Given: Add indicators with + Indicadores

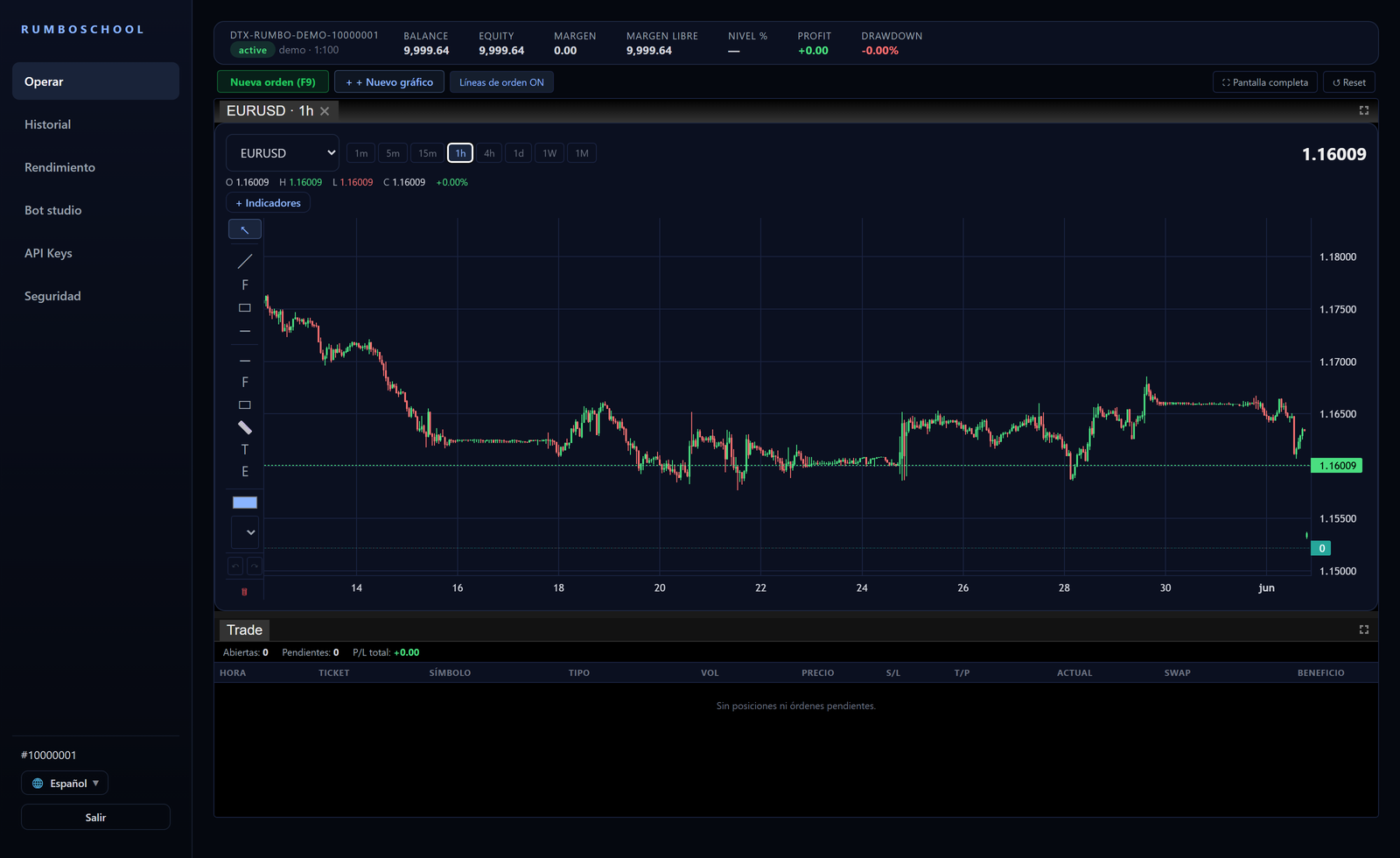Looking at the screenshot, I should point(268,203).
